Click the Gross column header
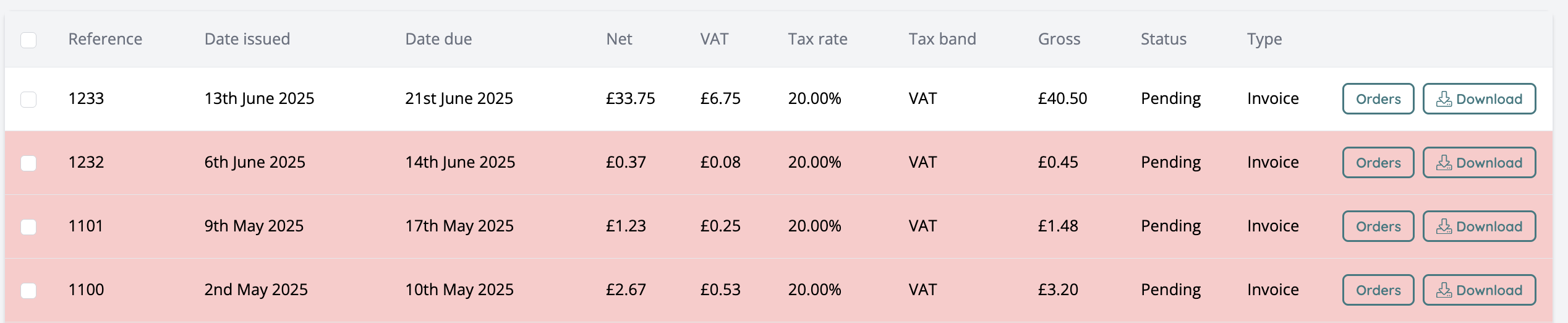The height and width of the screenshot is (323, 1568). tap(1059, 39)
